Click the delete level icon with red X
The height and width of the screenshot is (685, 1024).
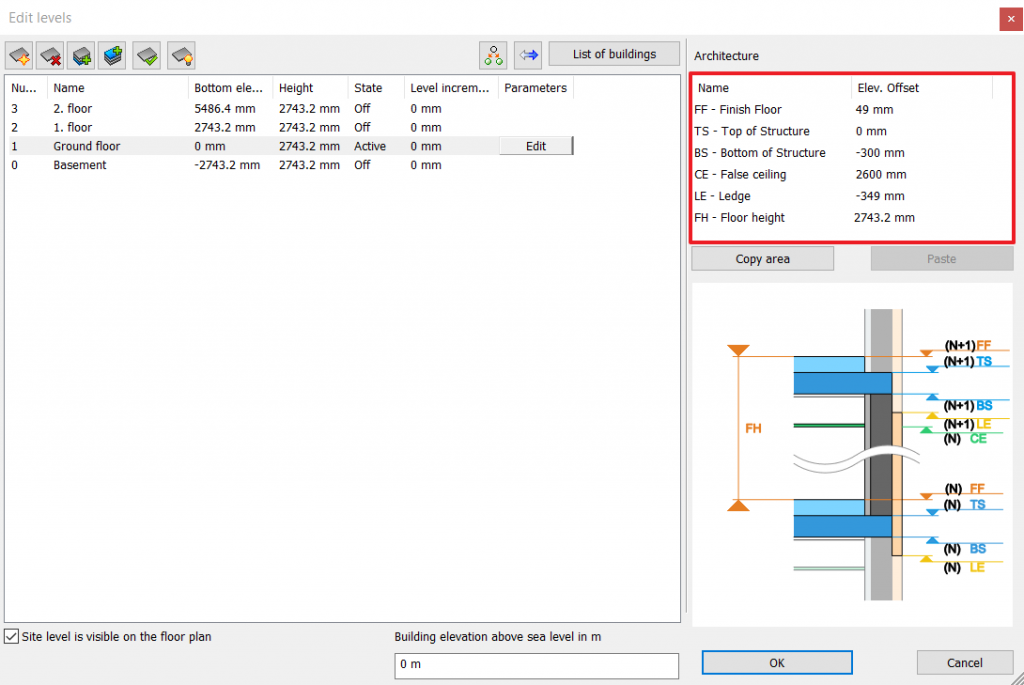51,55
